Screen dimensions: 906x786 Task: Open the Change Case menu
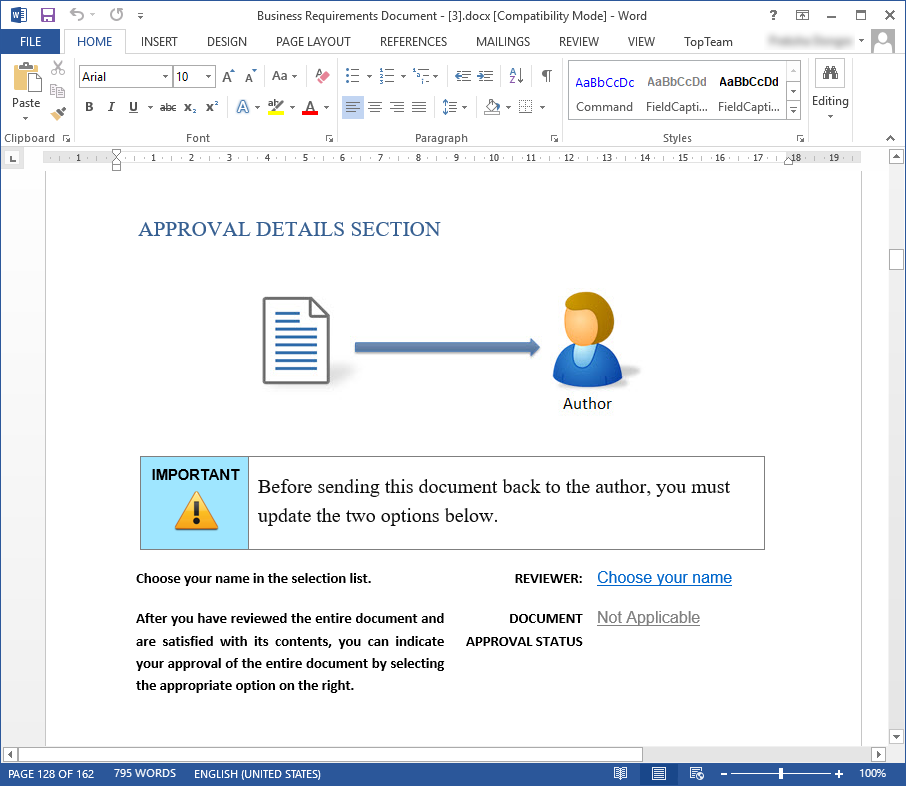click(x=284, y=76)
